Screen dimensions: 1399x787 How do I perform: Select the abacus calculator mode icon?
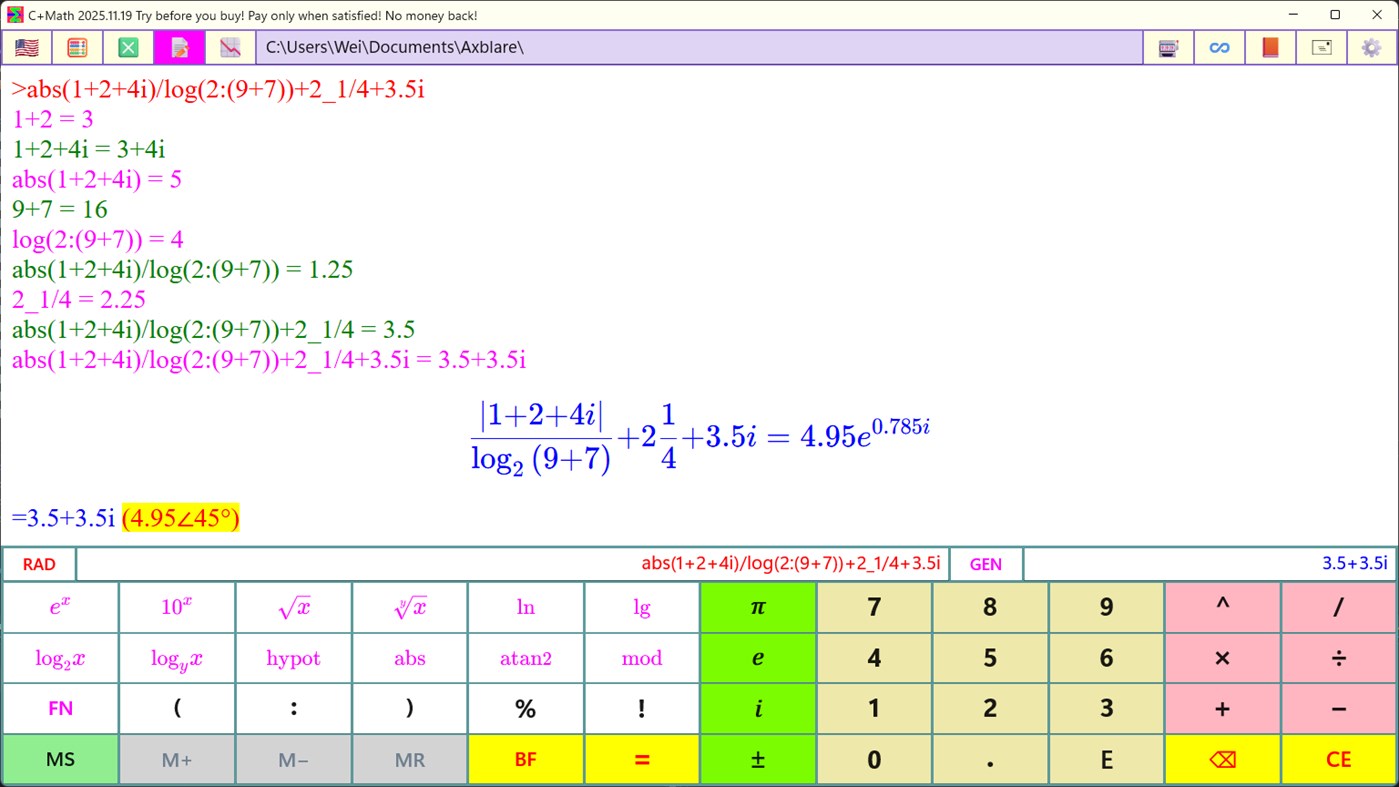click(x=77, y=47)
